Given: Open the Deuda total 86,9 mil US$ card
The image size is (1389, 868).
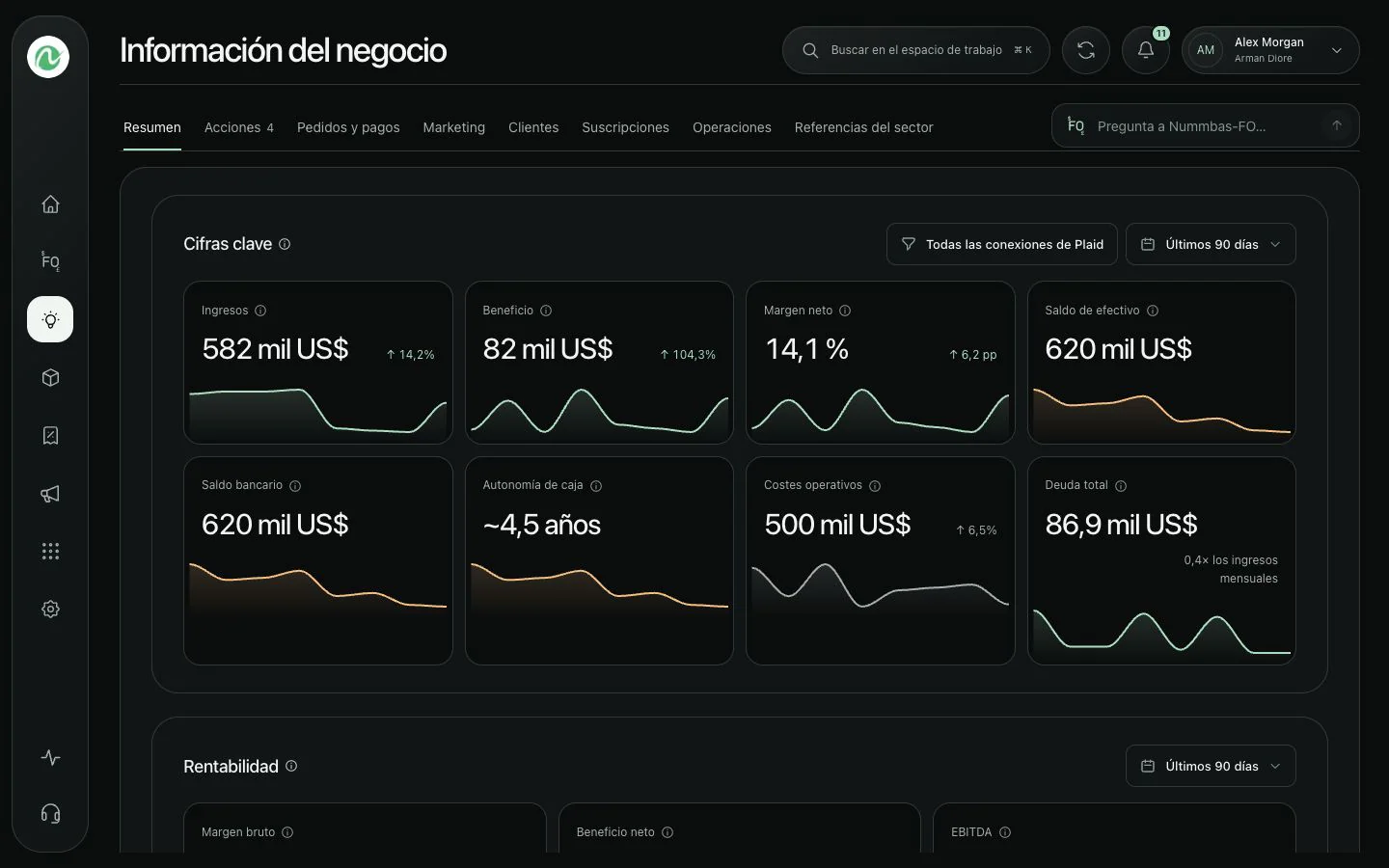Looking at the screenshot, I should (1161, 560).
